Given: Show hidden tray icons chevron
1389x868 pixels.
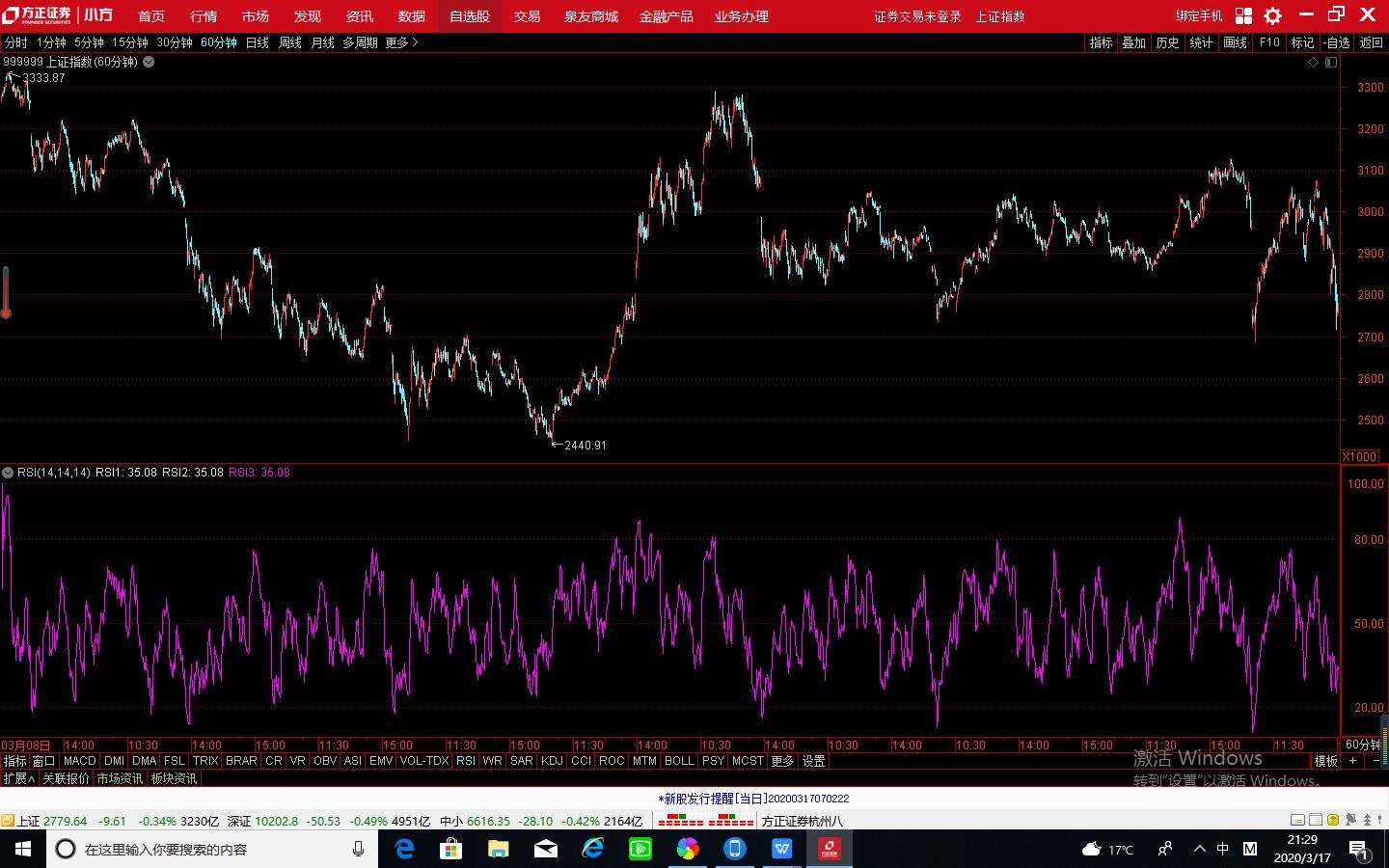Looking at the screenshot, I should point(1199,849).
